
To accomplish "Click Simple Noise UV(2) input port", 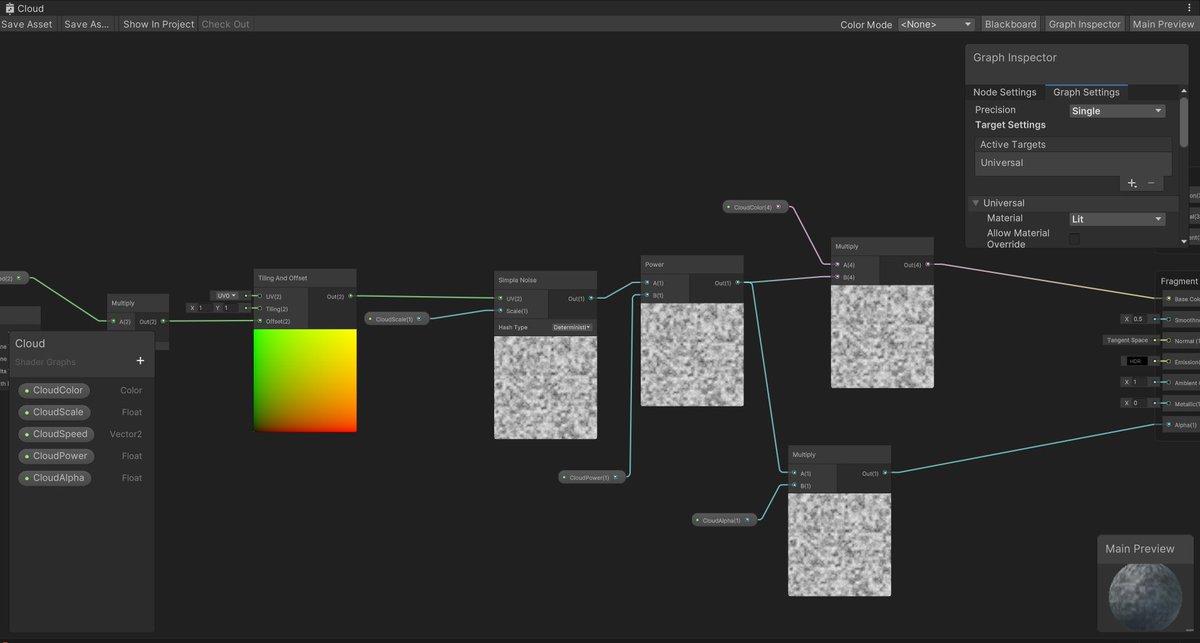I will coord(500,298).
